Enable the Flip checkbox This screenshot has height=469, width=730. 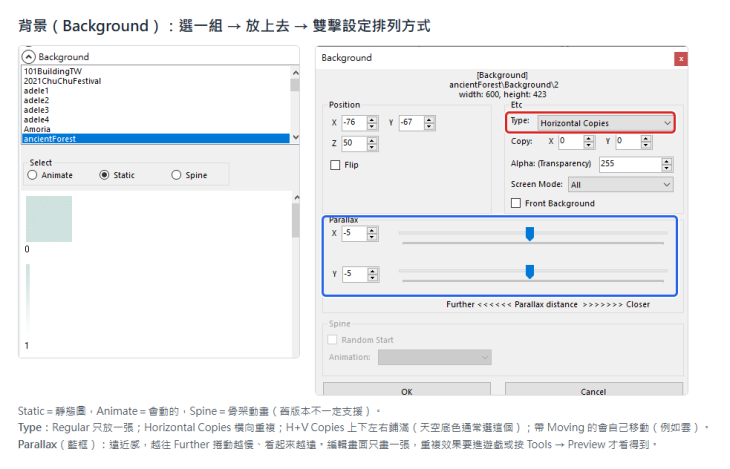tap(335, 165)
